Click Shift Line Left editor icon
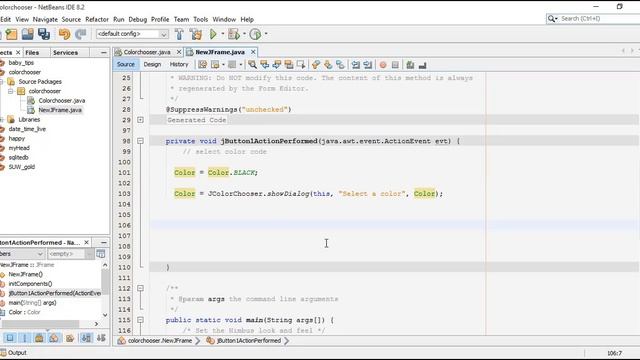 356,64
